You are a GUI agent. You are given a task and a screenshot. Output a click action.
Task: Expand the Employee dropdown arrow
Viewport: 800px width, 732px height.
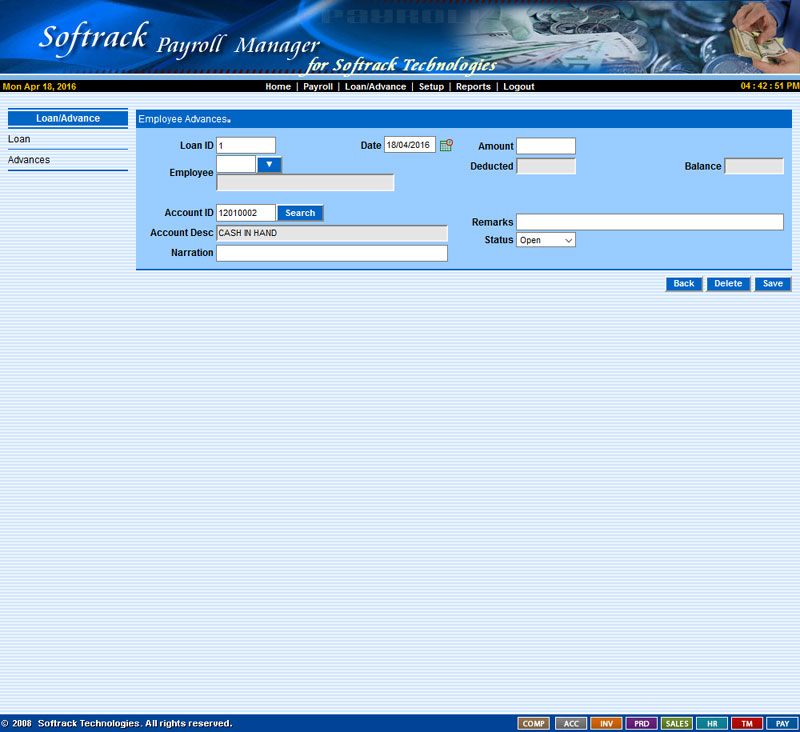tap(269, 164)
